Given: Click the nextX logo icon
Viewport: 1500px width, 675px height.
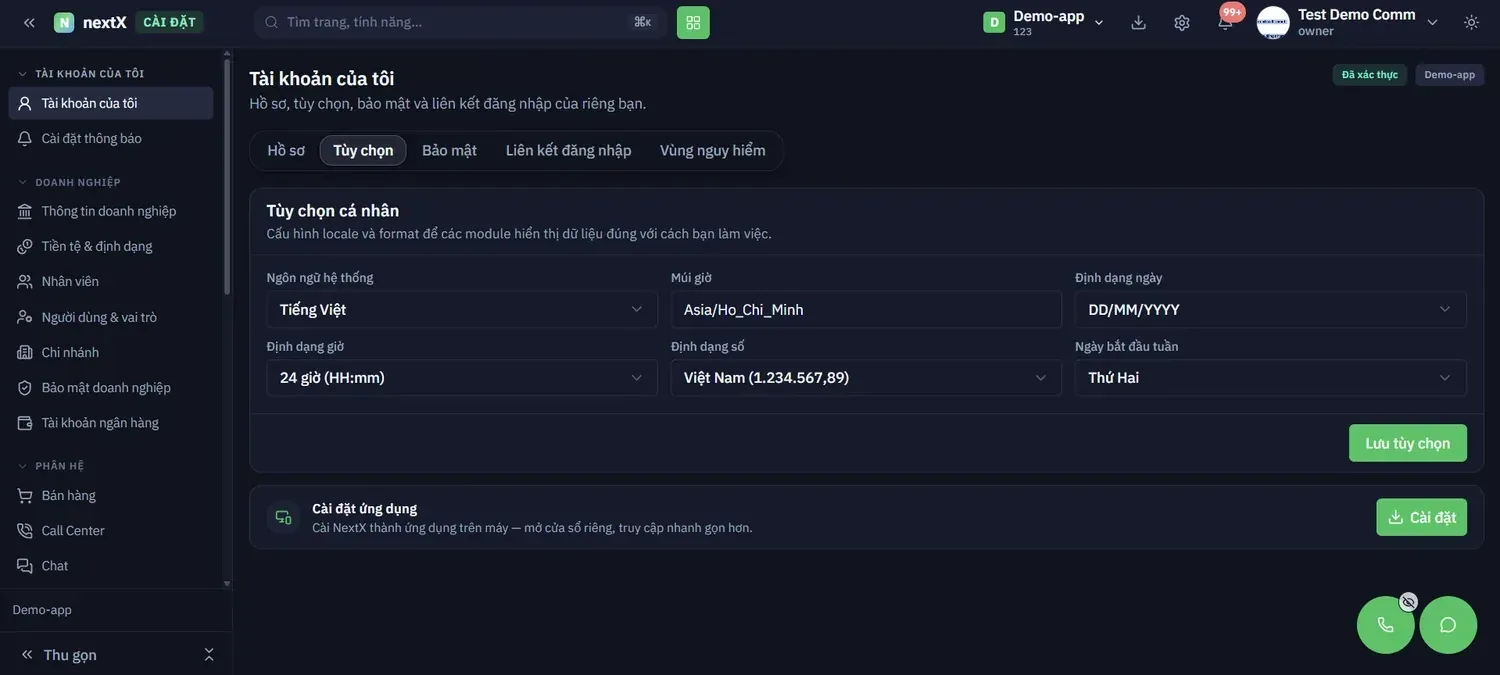Looking at the screenshot, I should pos(64,22).
